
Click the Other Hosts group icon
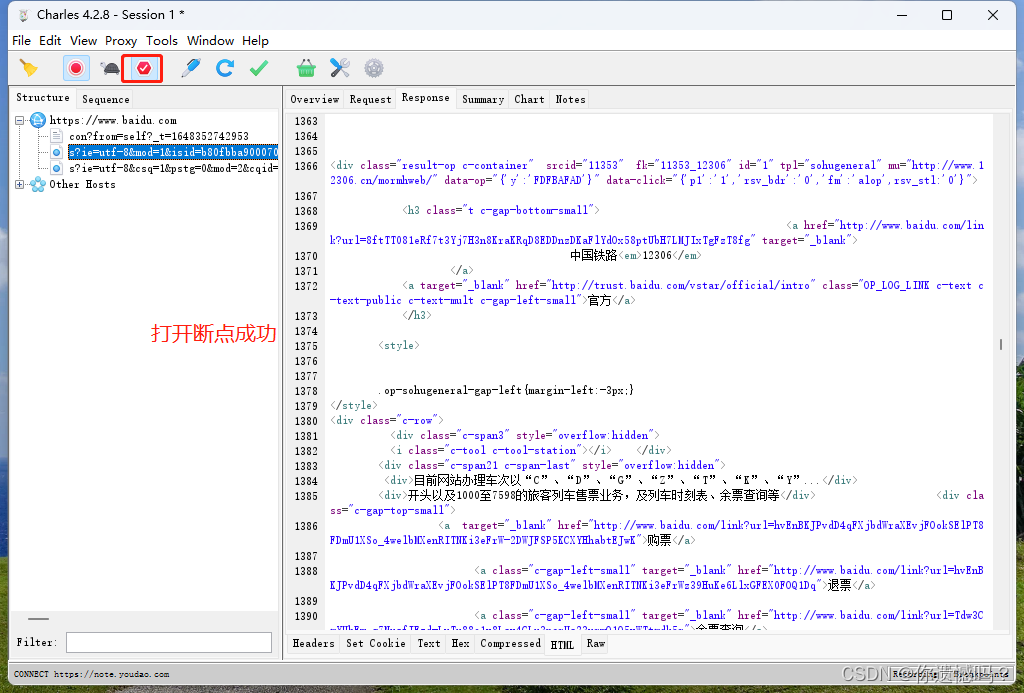coord(38,184)
